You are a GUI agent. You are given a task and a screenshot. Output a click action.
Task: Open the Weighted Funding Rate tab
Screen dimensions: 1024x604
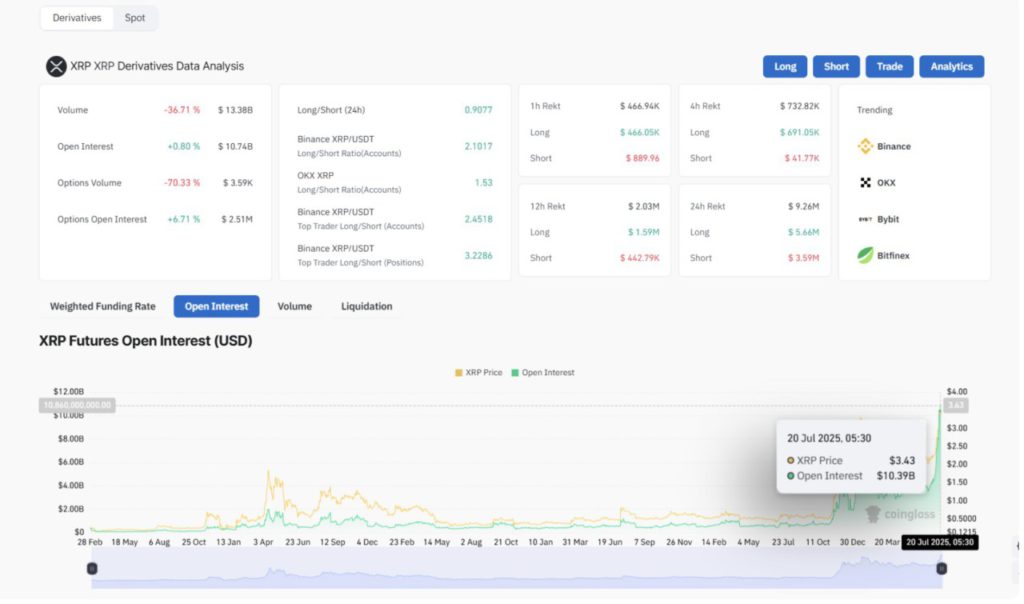coord(105,306)
